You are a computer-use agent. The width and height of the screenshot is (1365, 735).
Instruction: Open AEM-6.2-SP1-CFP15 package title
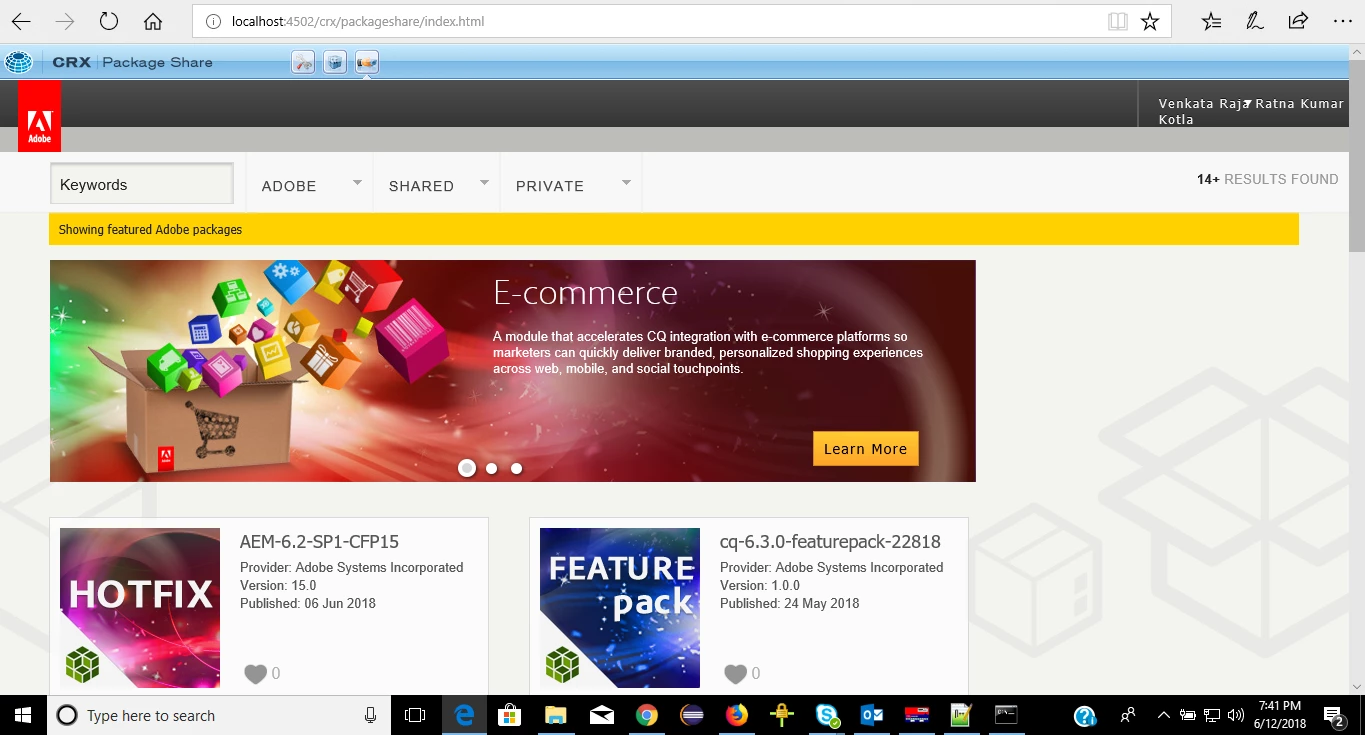point(319,542)
